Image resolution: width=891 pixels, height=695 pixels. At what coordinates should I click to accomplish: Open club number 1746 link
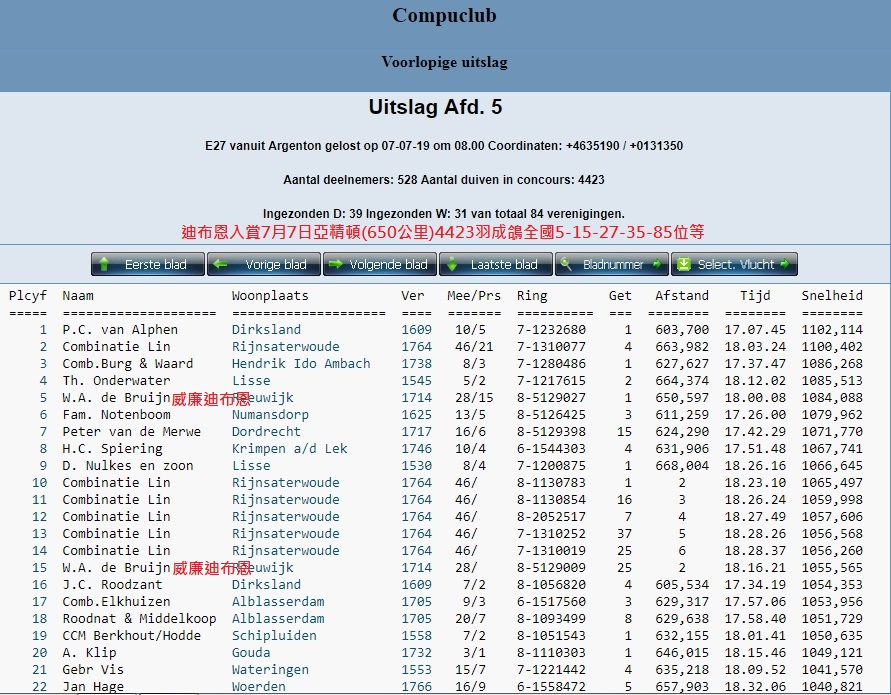tap(417, 449)
